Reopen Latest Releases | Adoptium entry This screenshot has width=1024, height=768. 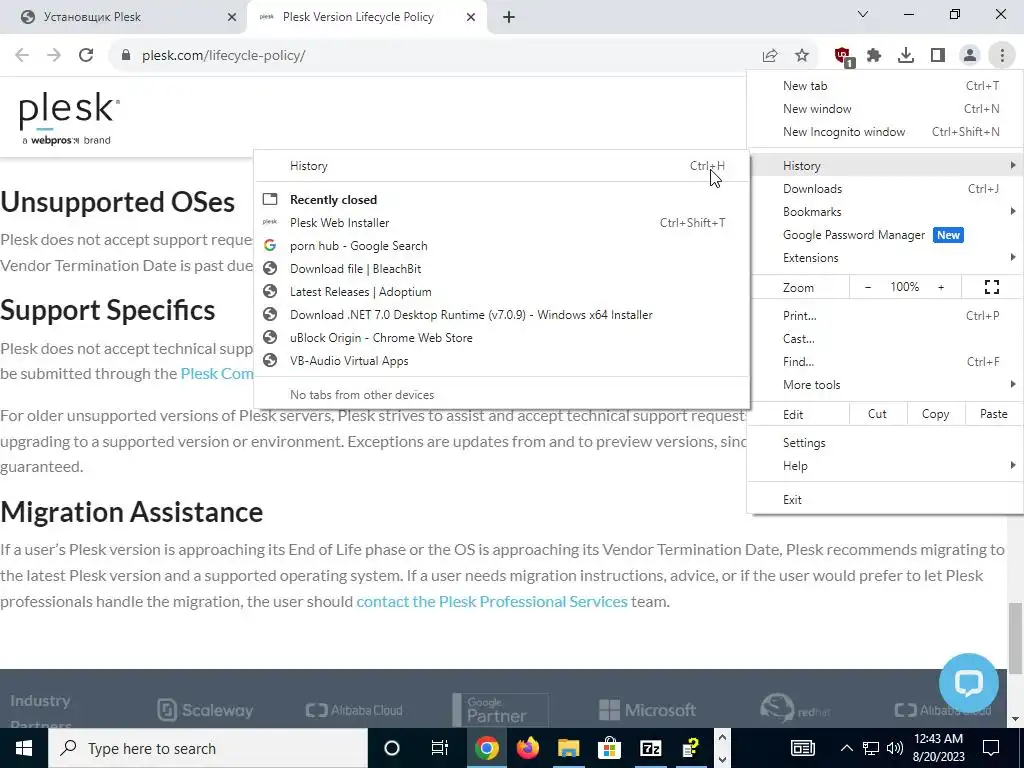(502, 292)
